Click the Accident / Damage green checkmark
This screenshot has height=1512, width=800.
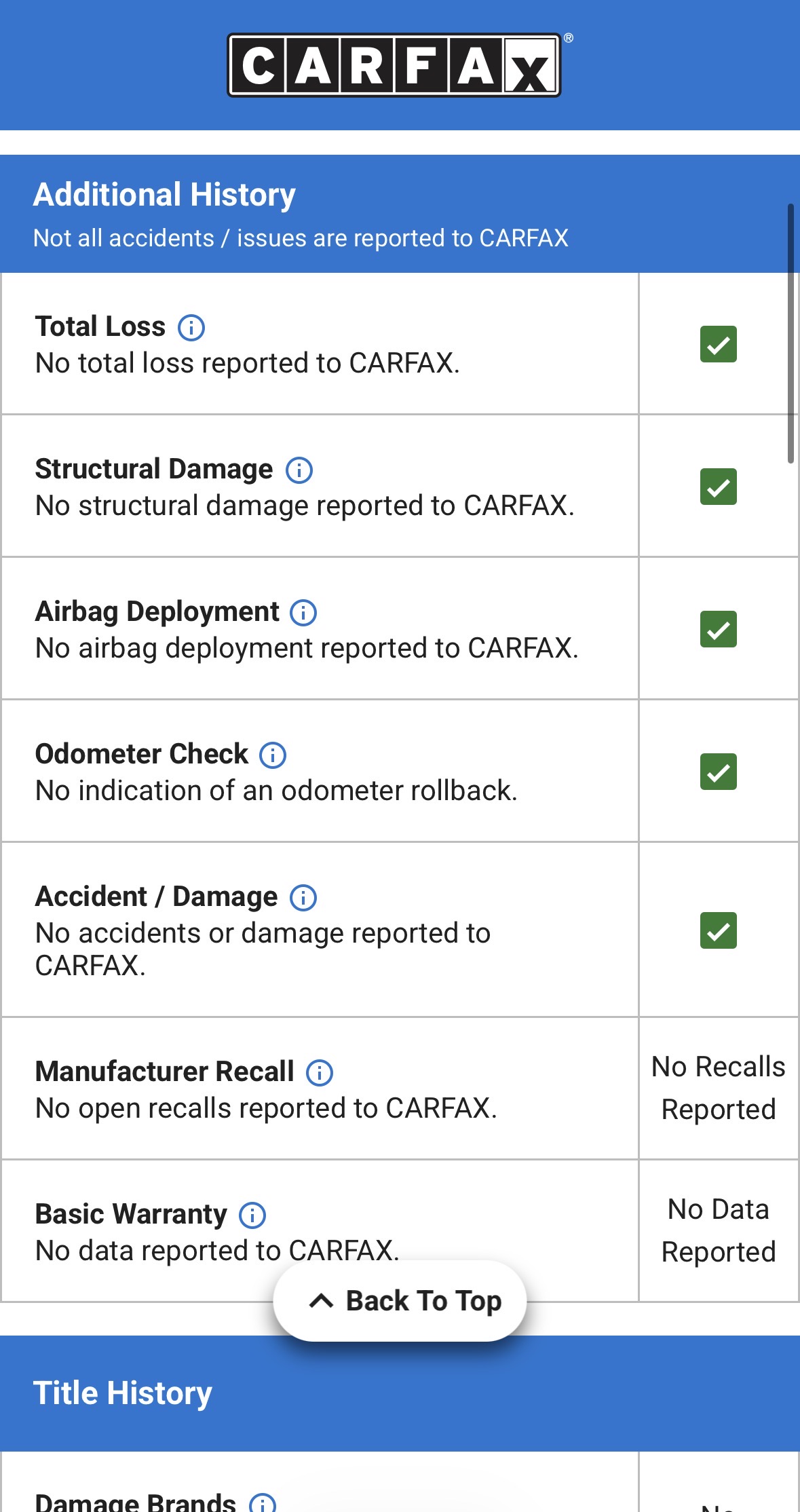(x=718, y=930)
